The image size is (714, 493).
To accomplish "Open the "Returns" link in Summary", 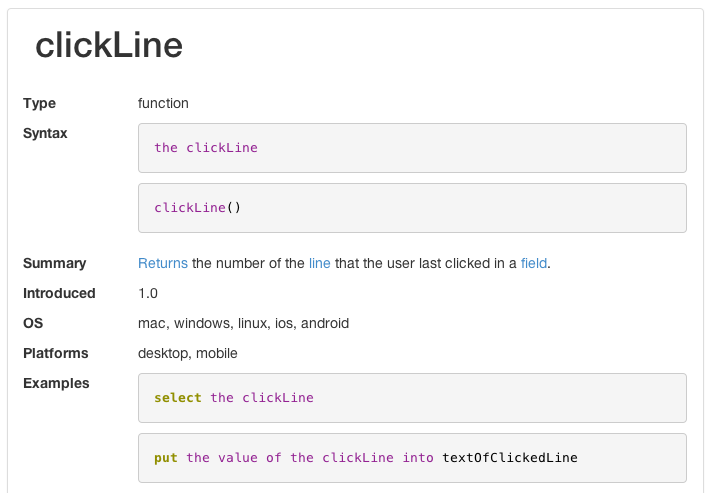I will pyautogui.click(x=162, y=263).
